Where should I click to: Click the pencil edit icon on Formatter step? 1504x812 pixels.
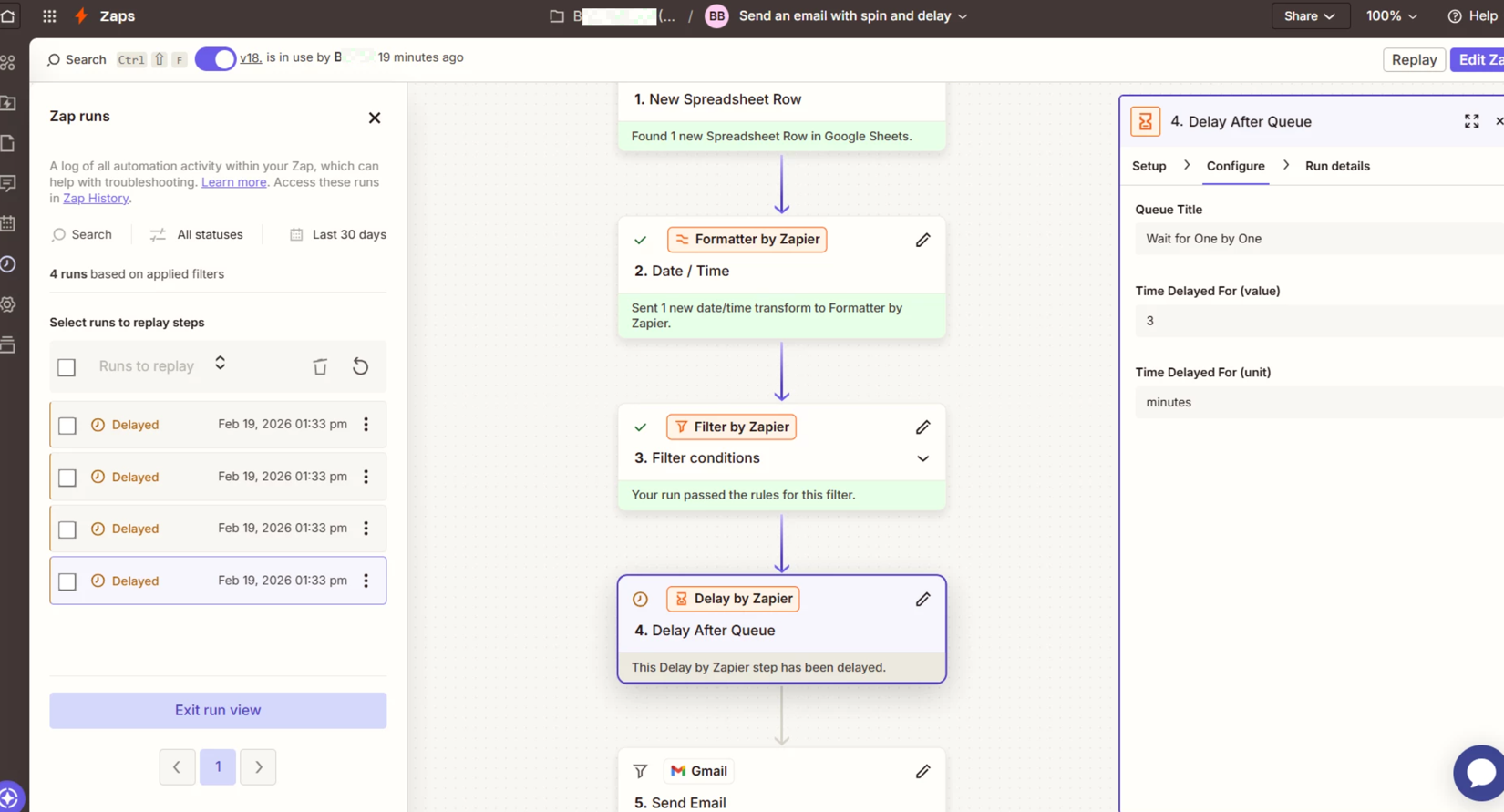922,240
